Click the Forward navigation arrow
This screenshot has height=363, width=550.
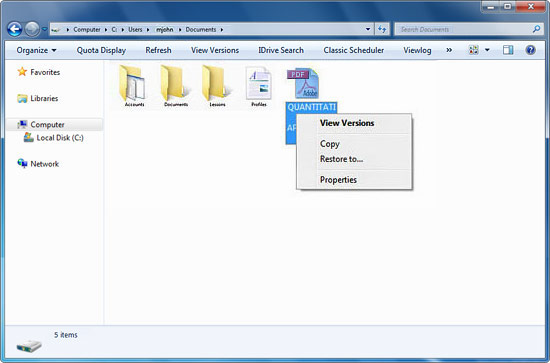point(32,29)
